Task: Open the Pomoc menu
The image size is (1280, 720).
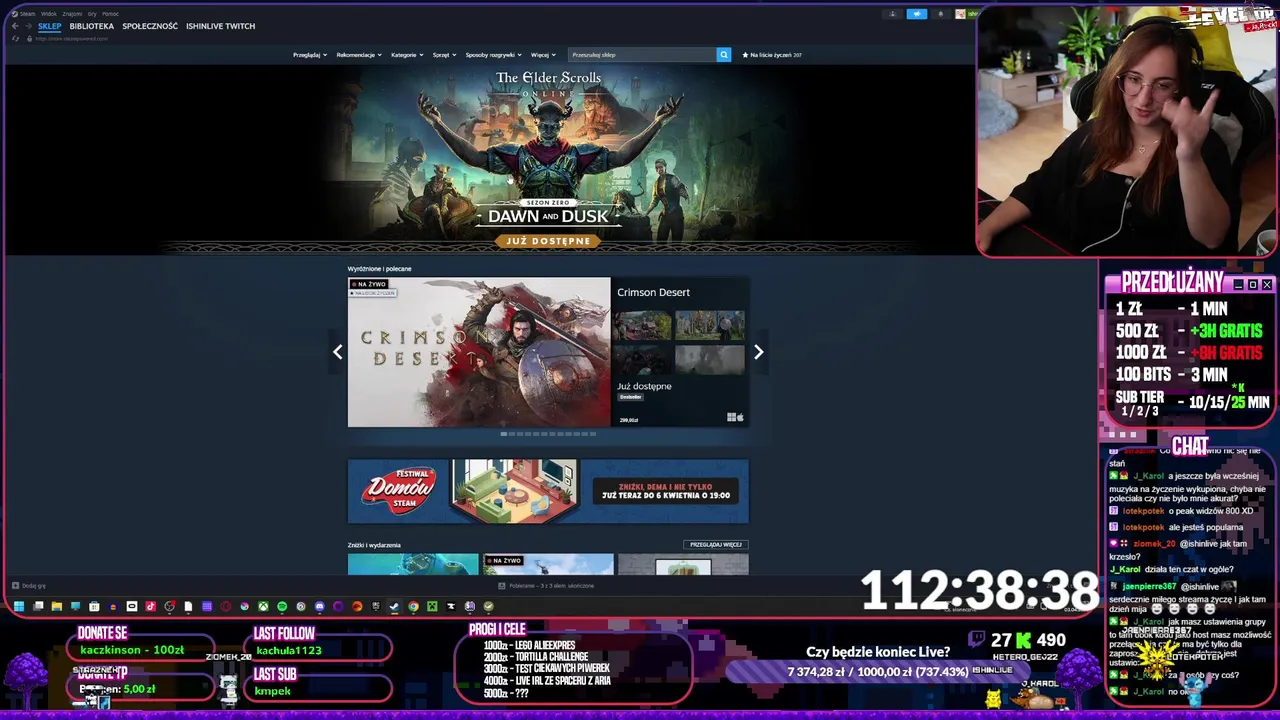Action: [110, 14]
